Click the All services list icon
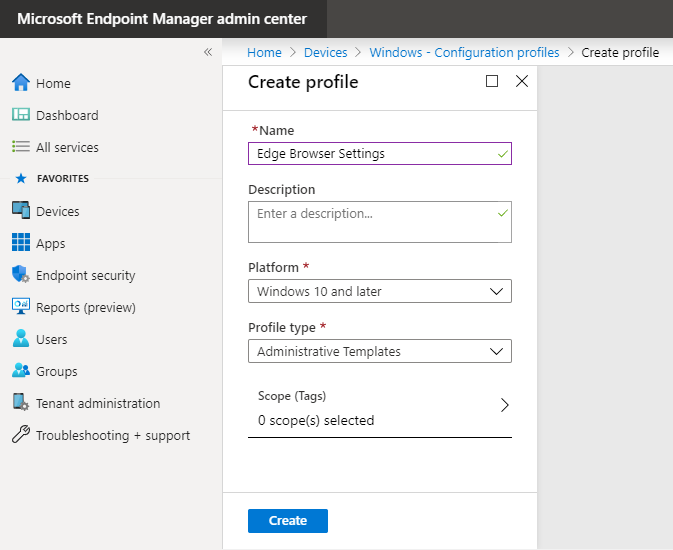 click(x=21, y=146)
